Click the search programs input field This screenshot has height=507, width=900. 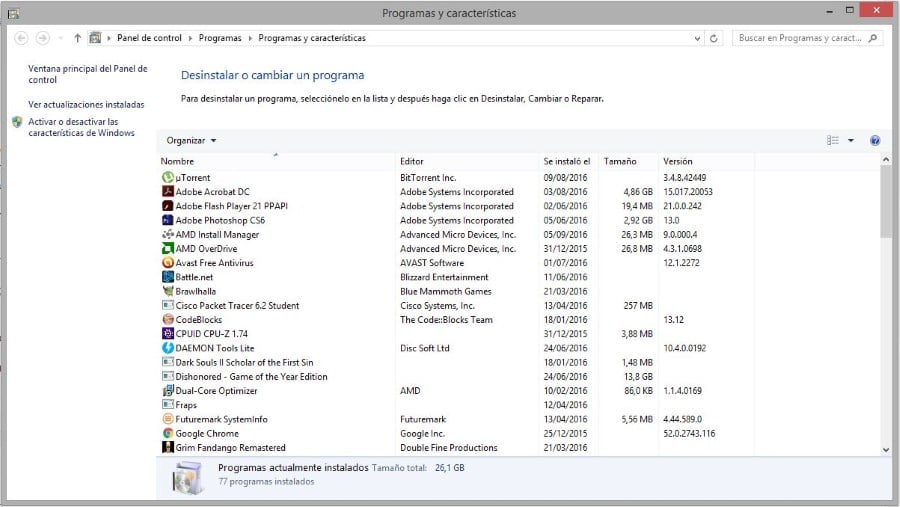tap(800, 38)
